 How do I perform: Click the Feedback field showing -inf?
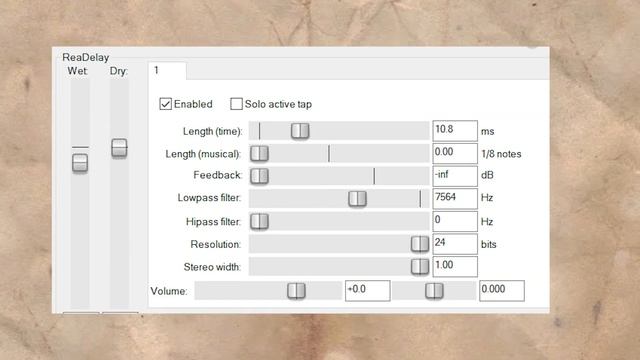[455, 176]
